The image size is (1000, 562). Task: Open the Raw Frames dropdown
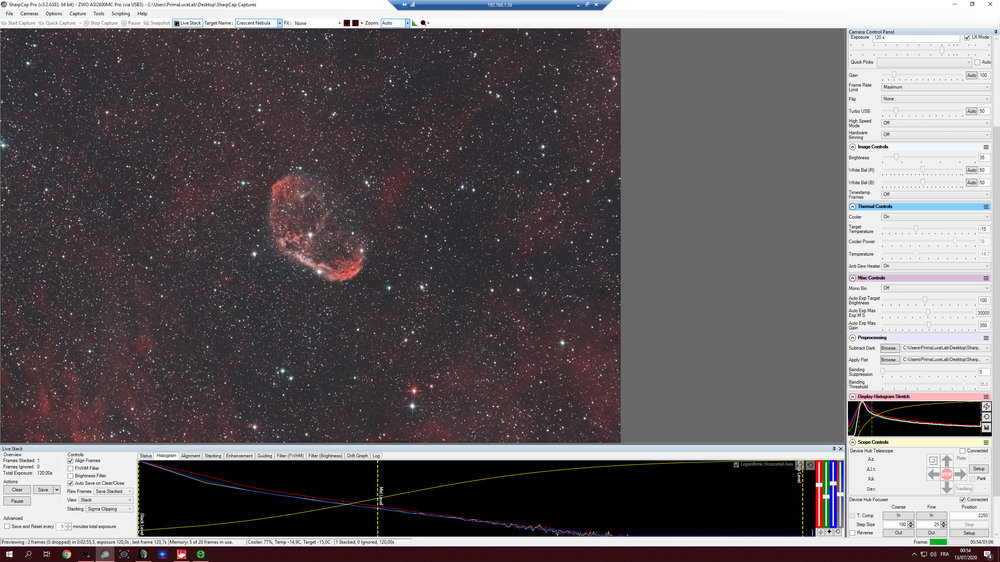(113, 491)
